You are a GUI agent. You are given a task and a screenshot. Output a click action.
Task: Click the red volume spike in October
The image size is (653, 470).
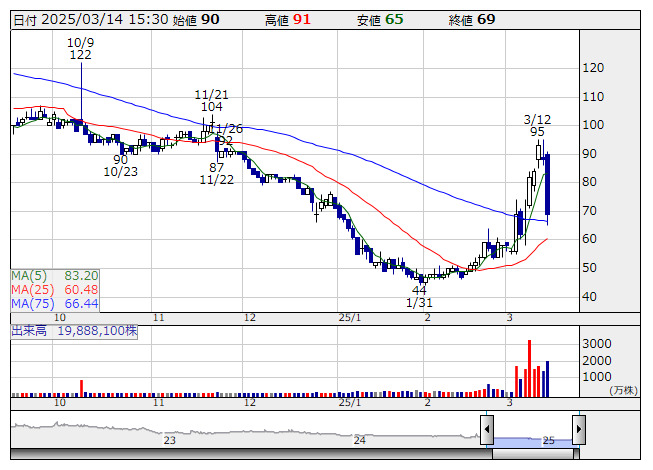point(82,388)
